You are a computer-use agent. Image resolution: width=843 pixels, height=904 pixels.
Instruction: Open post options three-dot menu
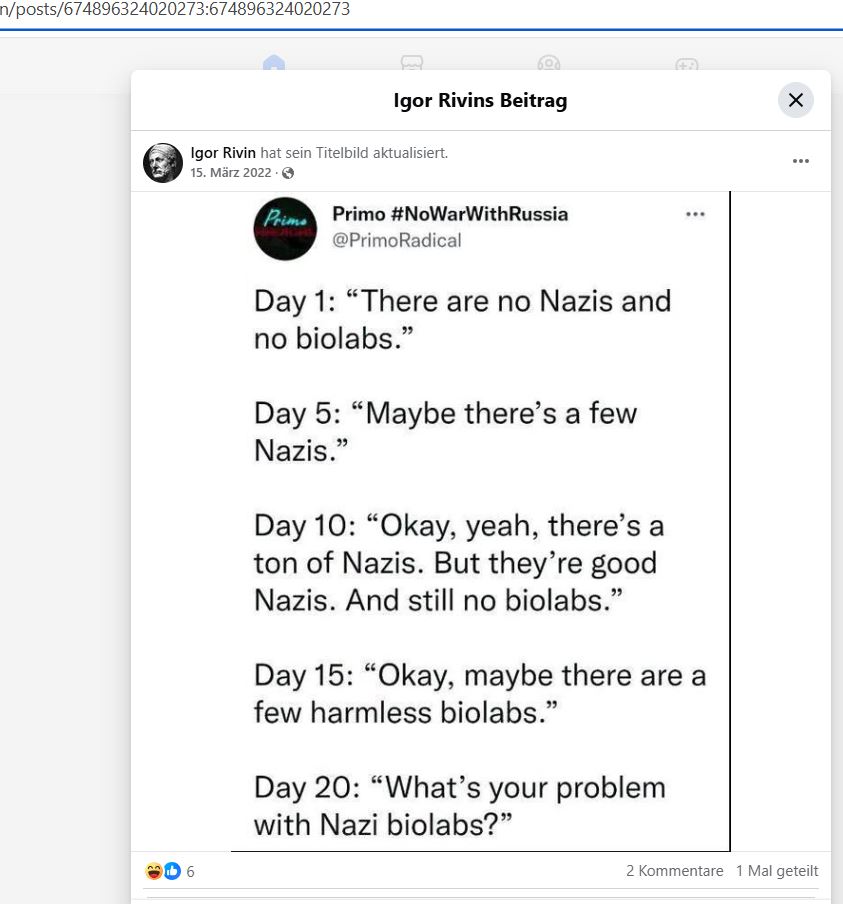[800, 161]
